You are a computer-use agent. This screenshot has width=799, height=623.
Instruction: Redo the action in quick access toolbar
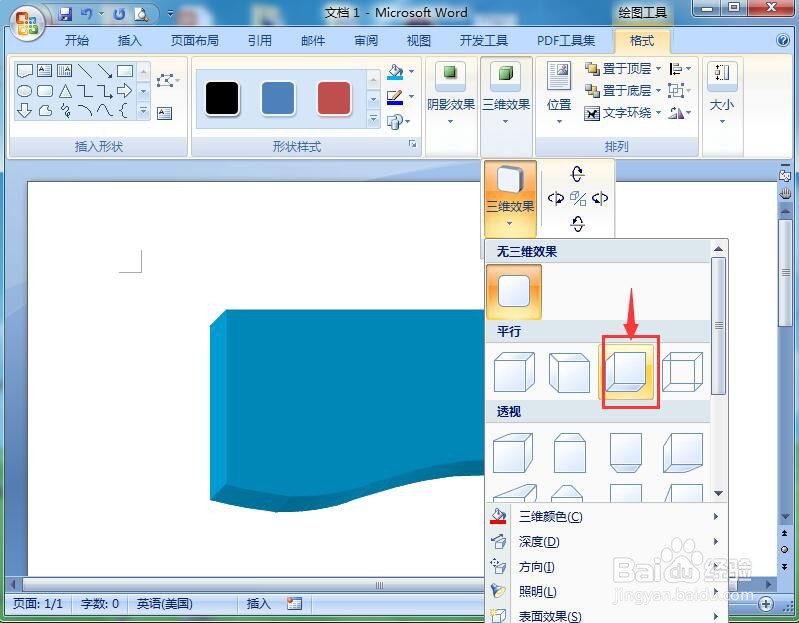tap(118, 14)
